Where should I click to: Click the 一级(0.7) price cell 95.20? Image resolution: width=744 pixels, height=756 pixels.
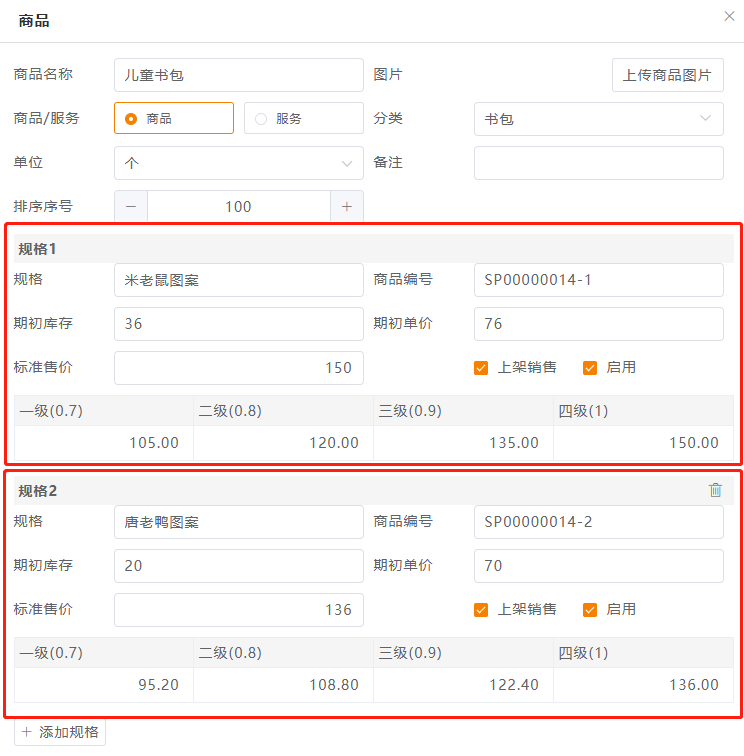pos(104,685)
